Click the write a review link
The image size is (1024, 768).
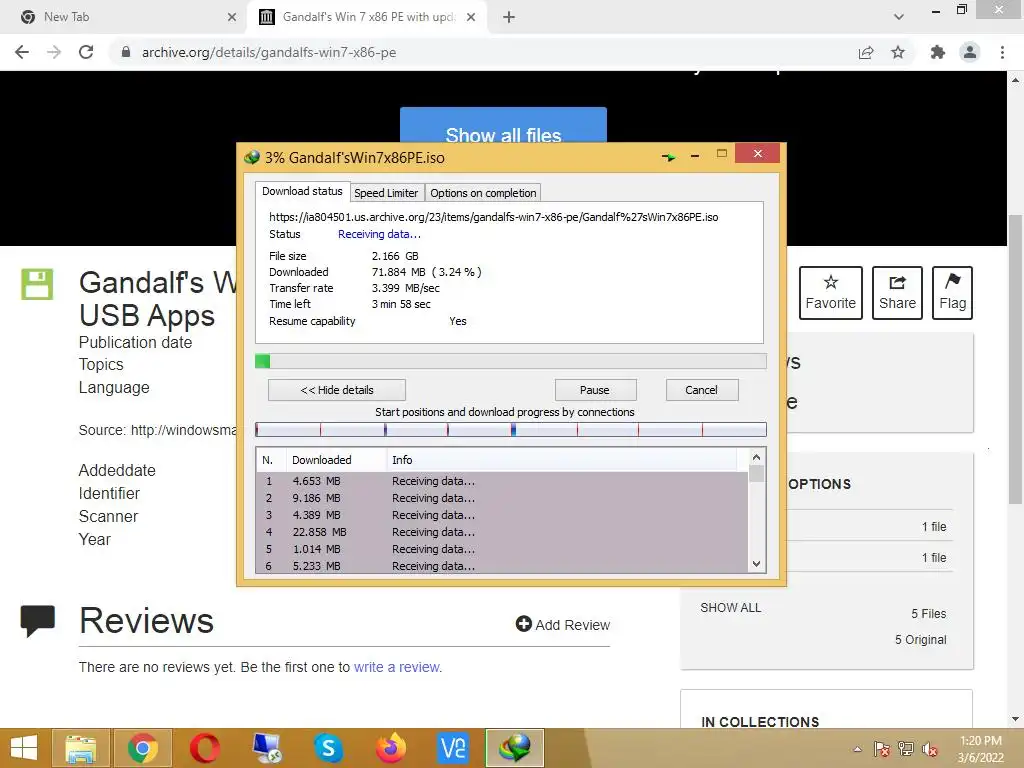click(397, 667)
